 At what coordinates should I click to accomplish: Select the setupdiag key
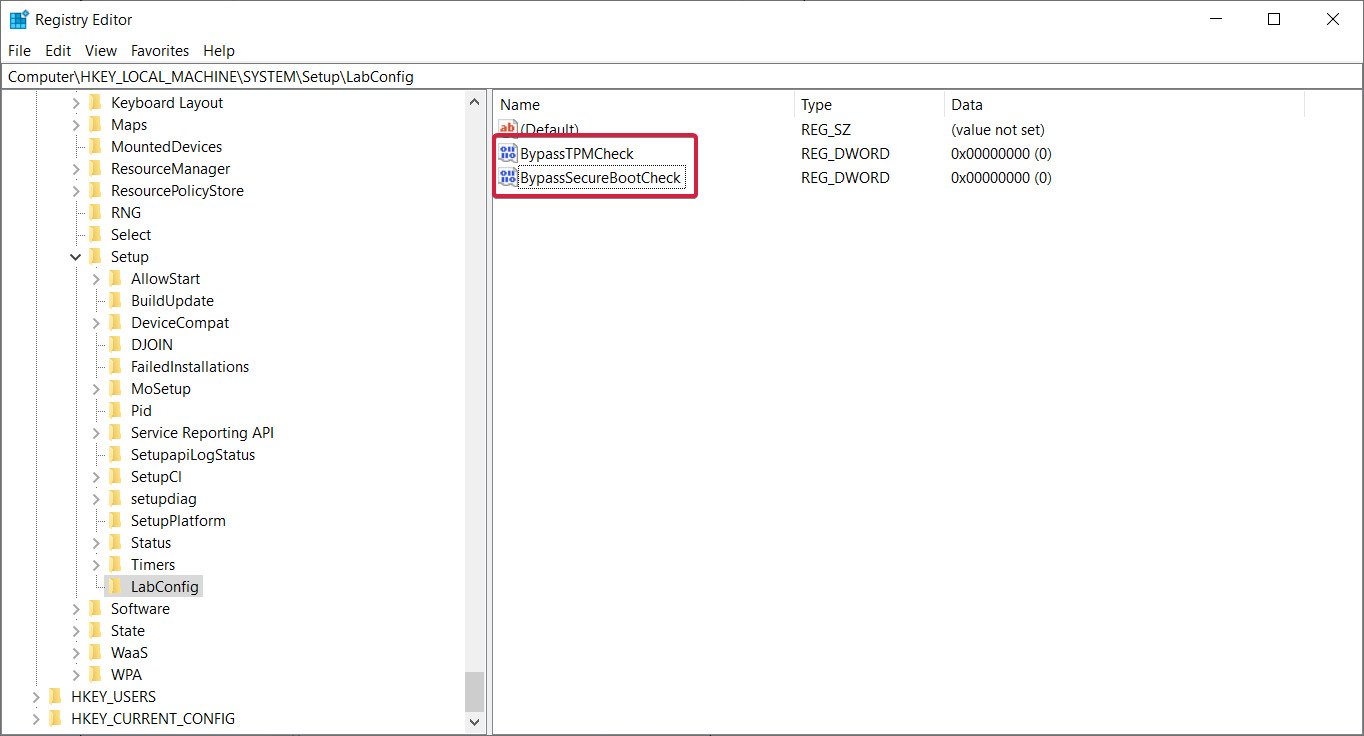[x=164, y=499]
